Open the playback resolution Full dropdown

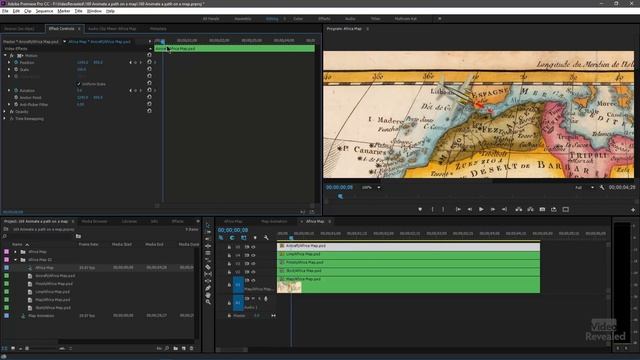[584, 187]
